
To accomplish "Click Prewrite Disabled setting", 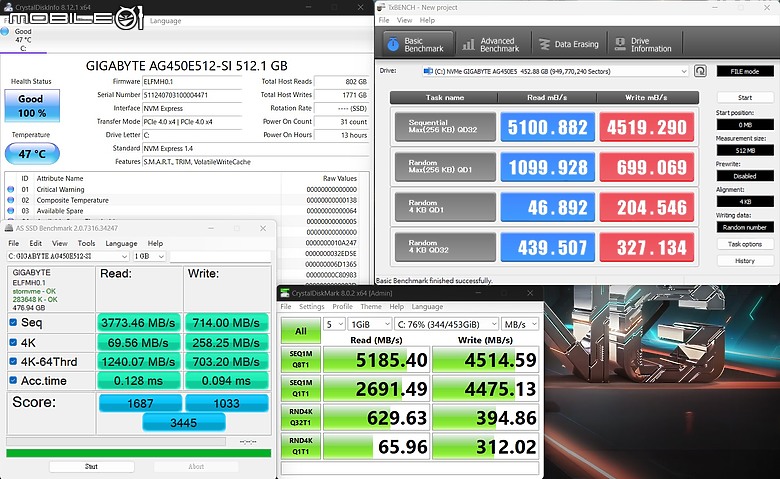I will pyautogui.click(x=745, y=176).
